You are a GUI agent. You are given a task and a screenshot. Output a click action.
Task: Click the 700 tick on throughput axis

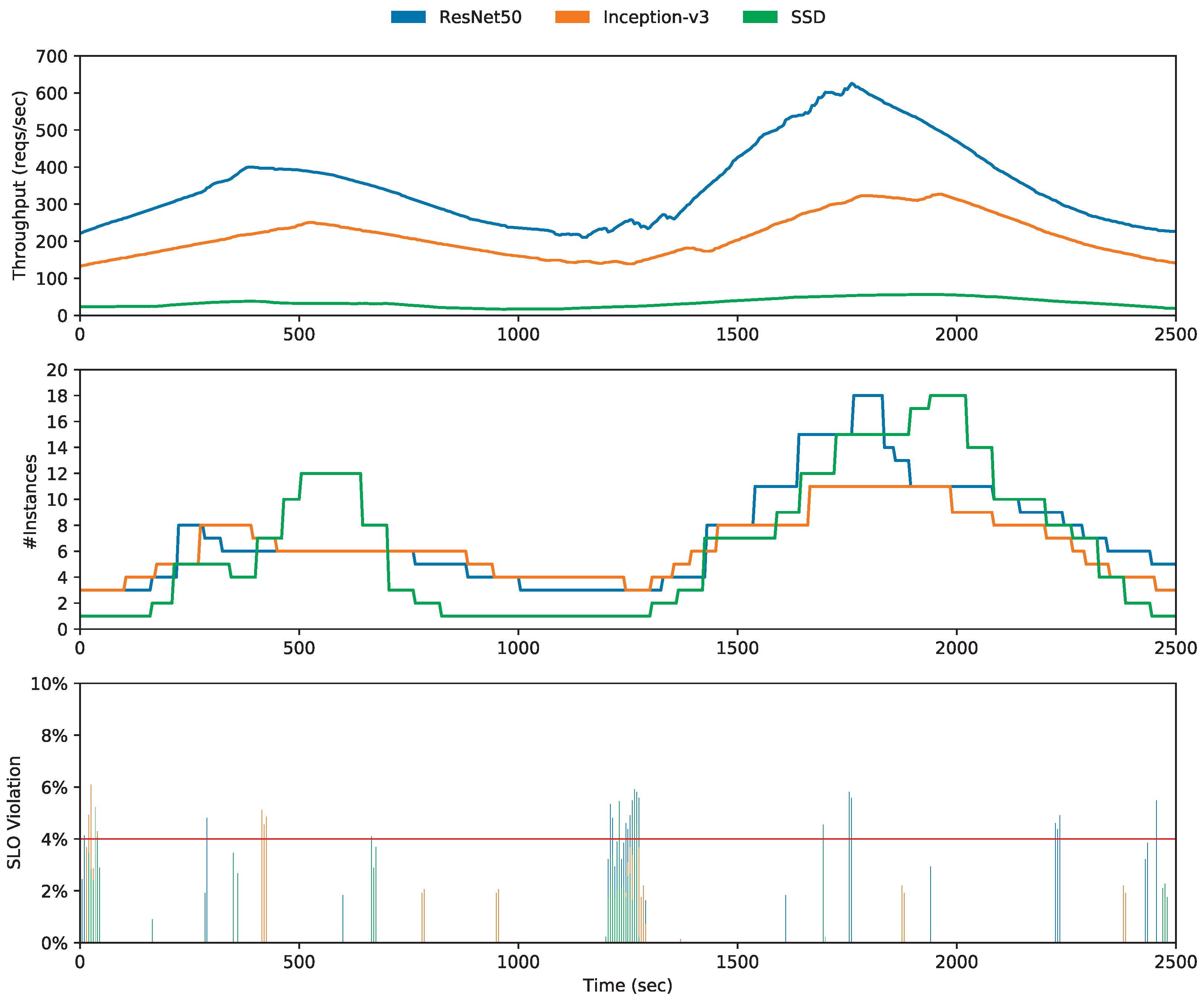pyautogui.click(x=52, y=56)
